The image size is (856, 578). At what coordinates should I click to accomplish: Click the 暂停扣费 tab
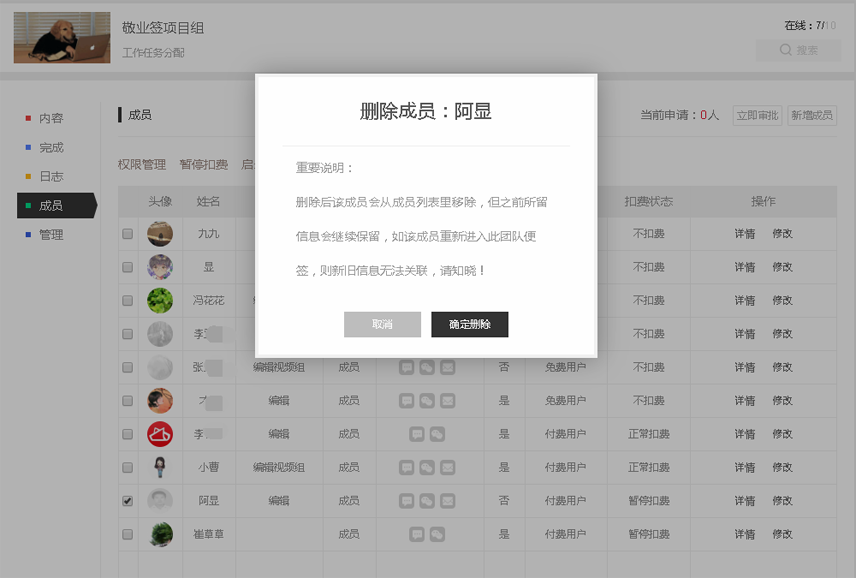pyautogui.click(x=204, y=164)
